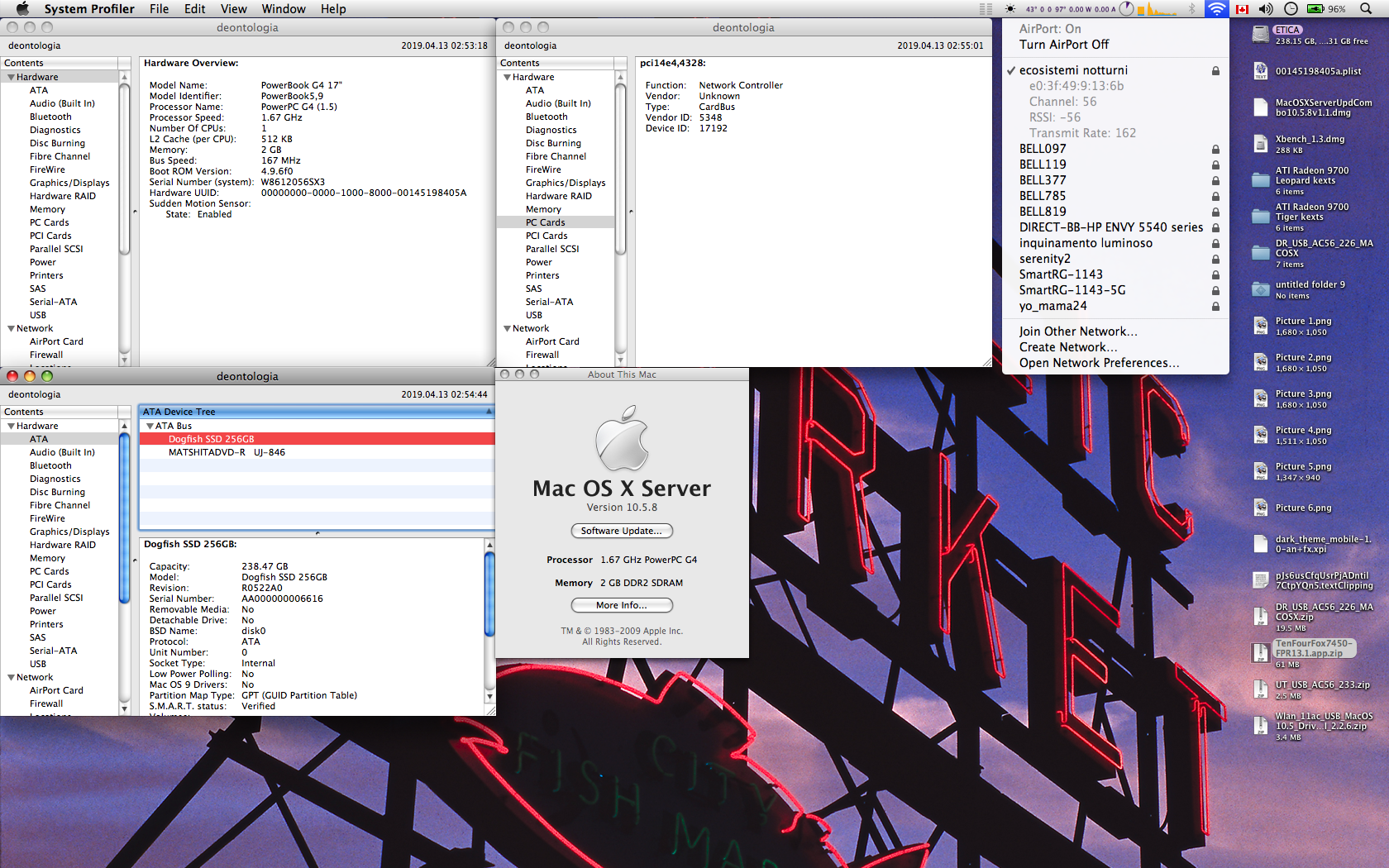1389x868 pixels.
Task: Select dark_theme_mobile xpi file icon
Action: point(1260,544)
